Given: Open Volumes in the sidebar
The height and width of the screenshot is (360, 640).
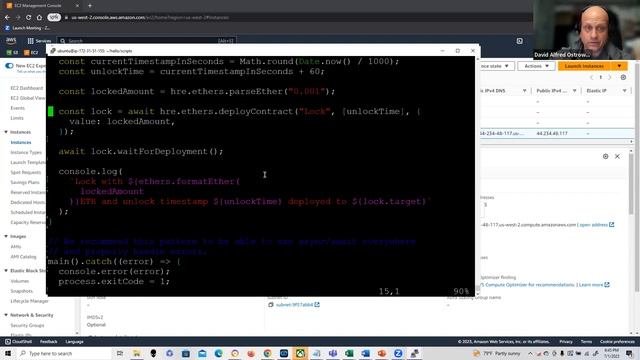Looking at the screenshot, I should pyautogui.click(x=20, y=281).
